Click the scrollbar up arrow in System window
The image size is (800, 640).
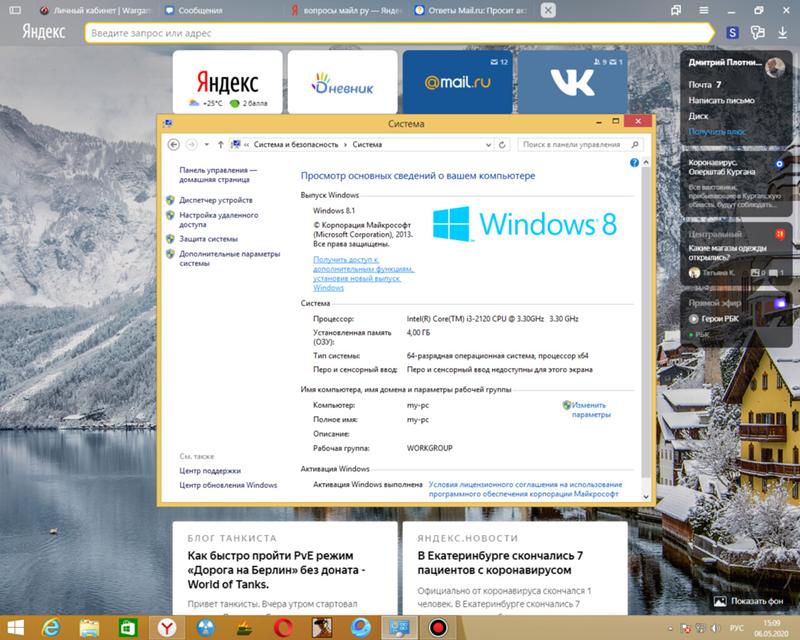pyautogui.click(x=646, y=162)
